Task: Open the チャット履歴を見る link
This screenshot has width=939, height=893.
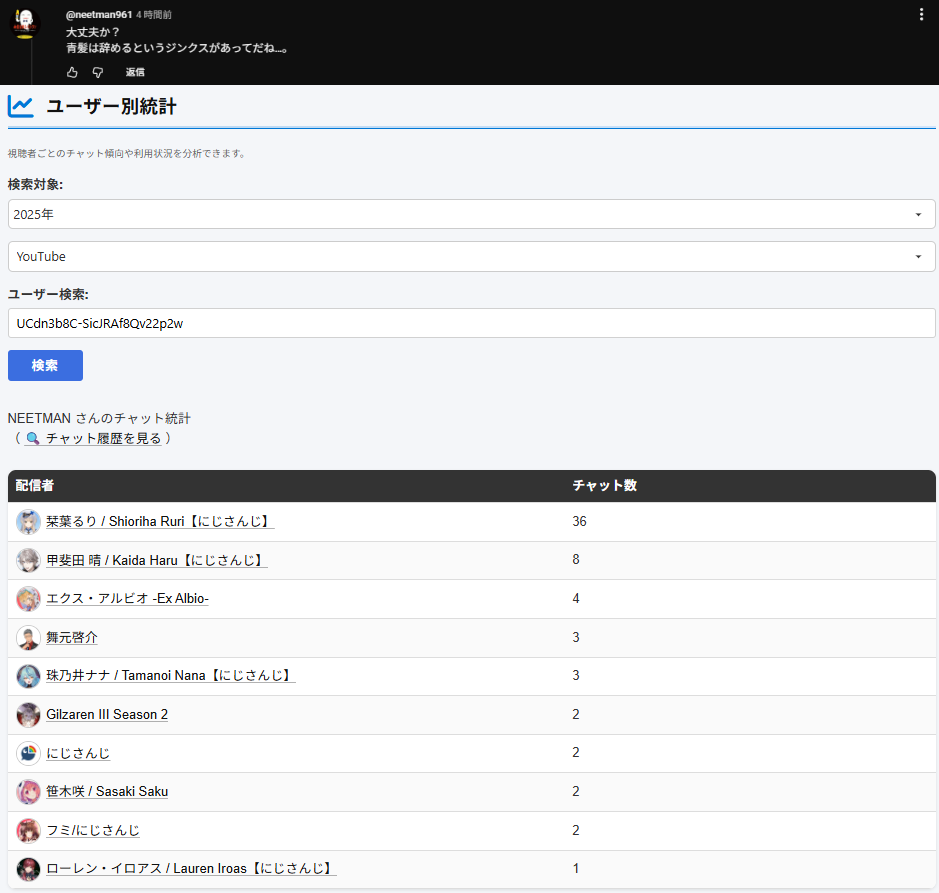Action: (102, 438)
